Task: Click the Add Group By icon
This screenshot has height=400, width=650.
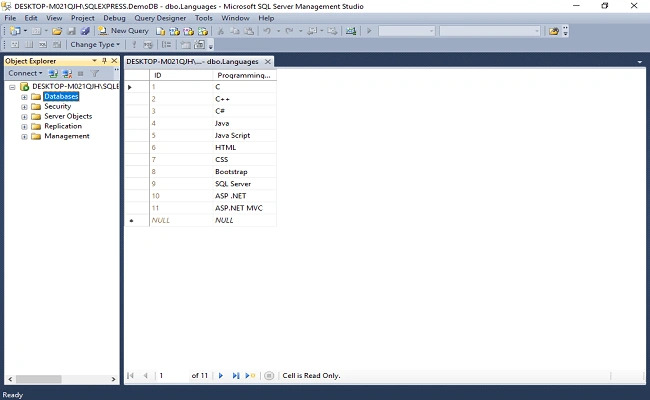Action: (x=167, y=45)
